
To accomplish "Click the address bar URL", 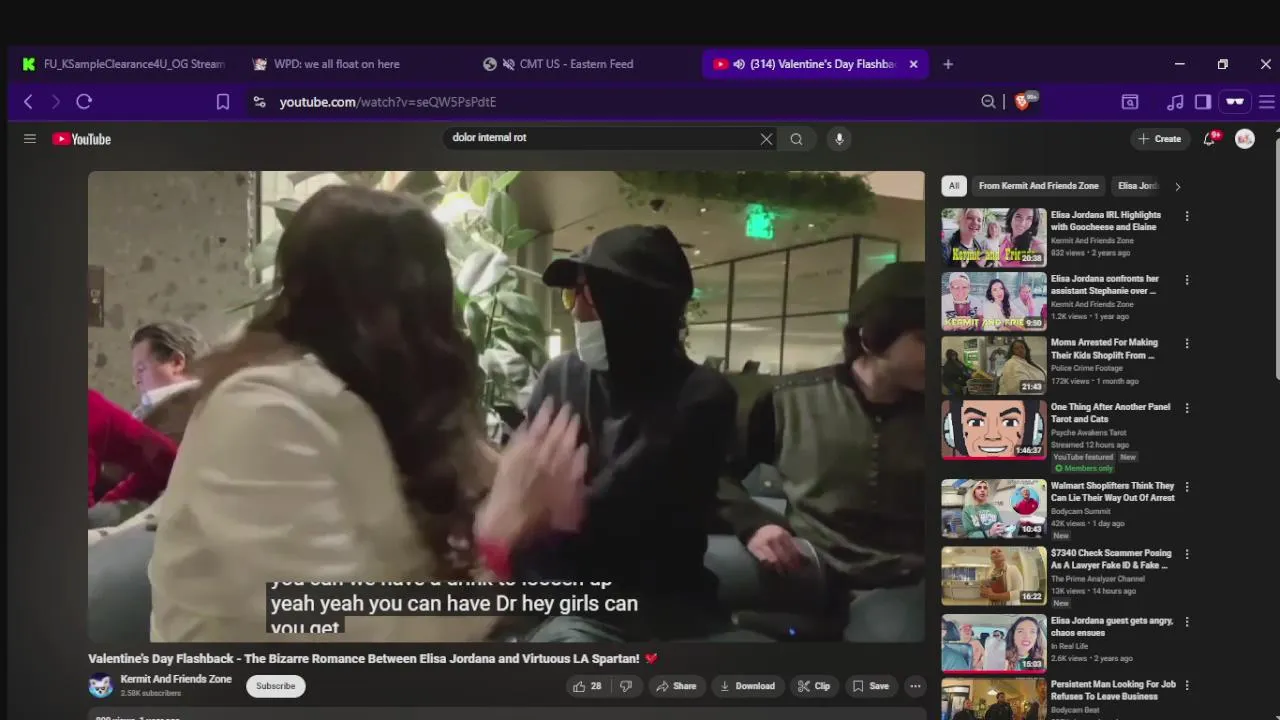I will pos(387,102).
